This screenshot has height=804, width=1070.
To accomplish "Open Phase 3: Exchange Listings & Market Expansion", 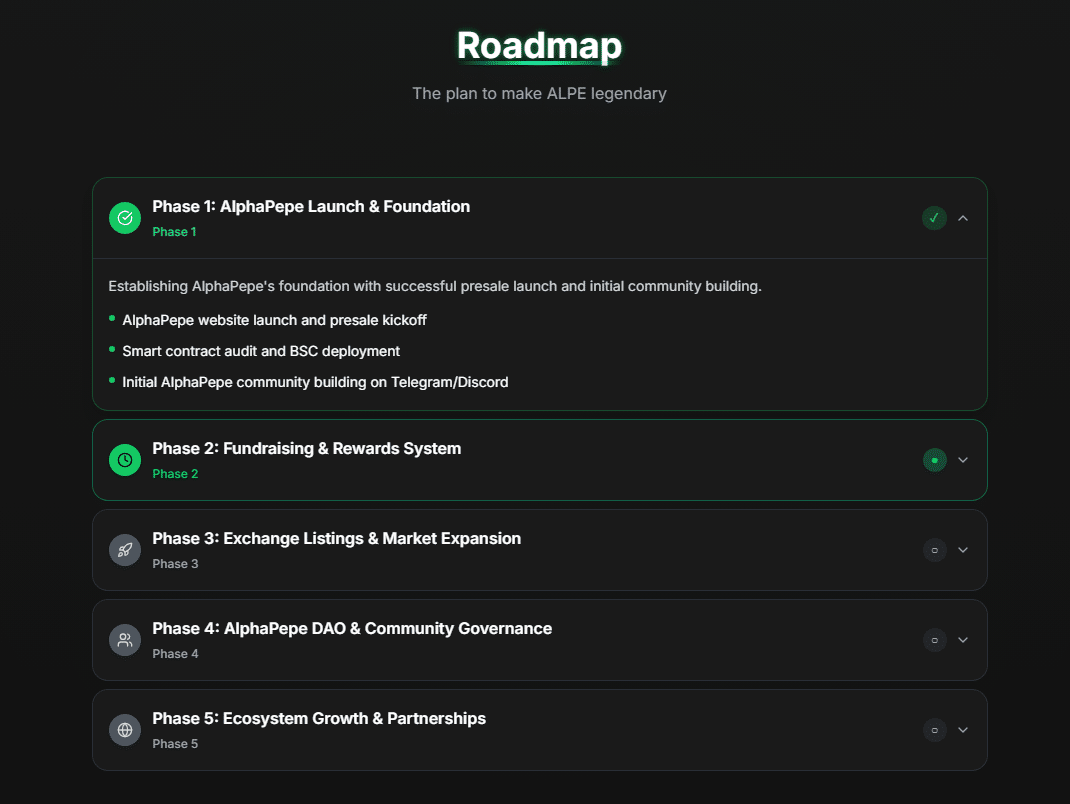I will [x=336, y=539].
